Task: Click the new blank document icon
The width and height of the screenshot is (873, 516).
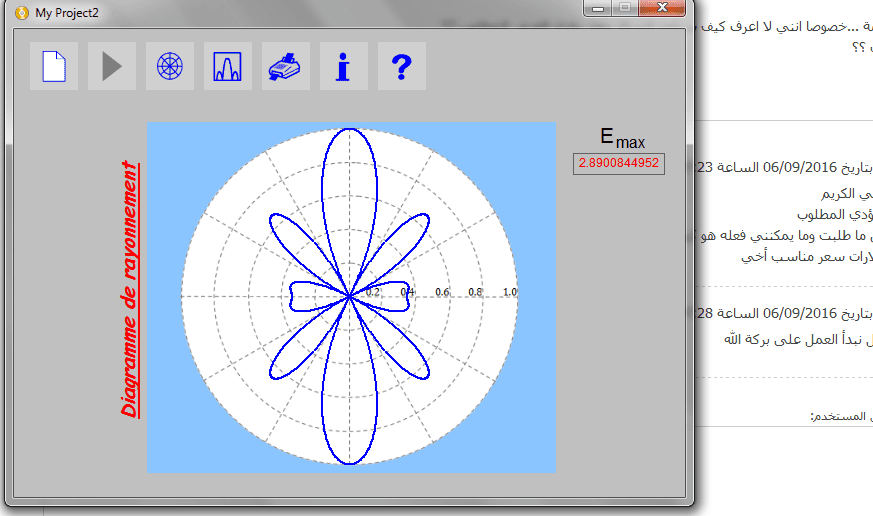Action: [54, 67]
